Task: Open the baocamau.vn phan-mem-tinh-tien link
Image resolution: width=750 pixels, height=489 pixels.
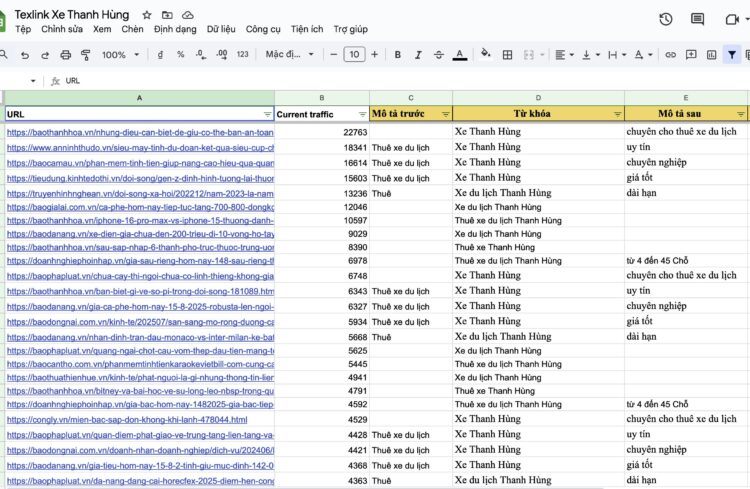Action: [140, 163]
